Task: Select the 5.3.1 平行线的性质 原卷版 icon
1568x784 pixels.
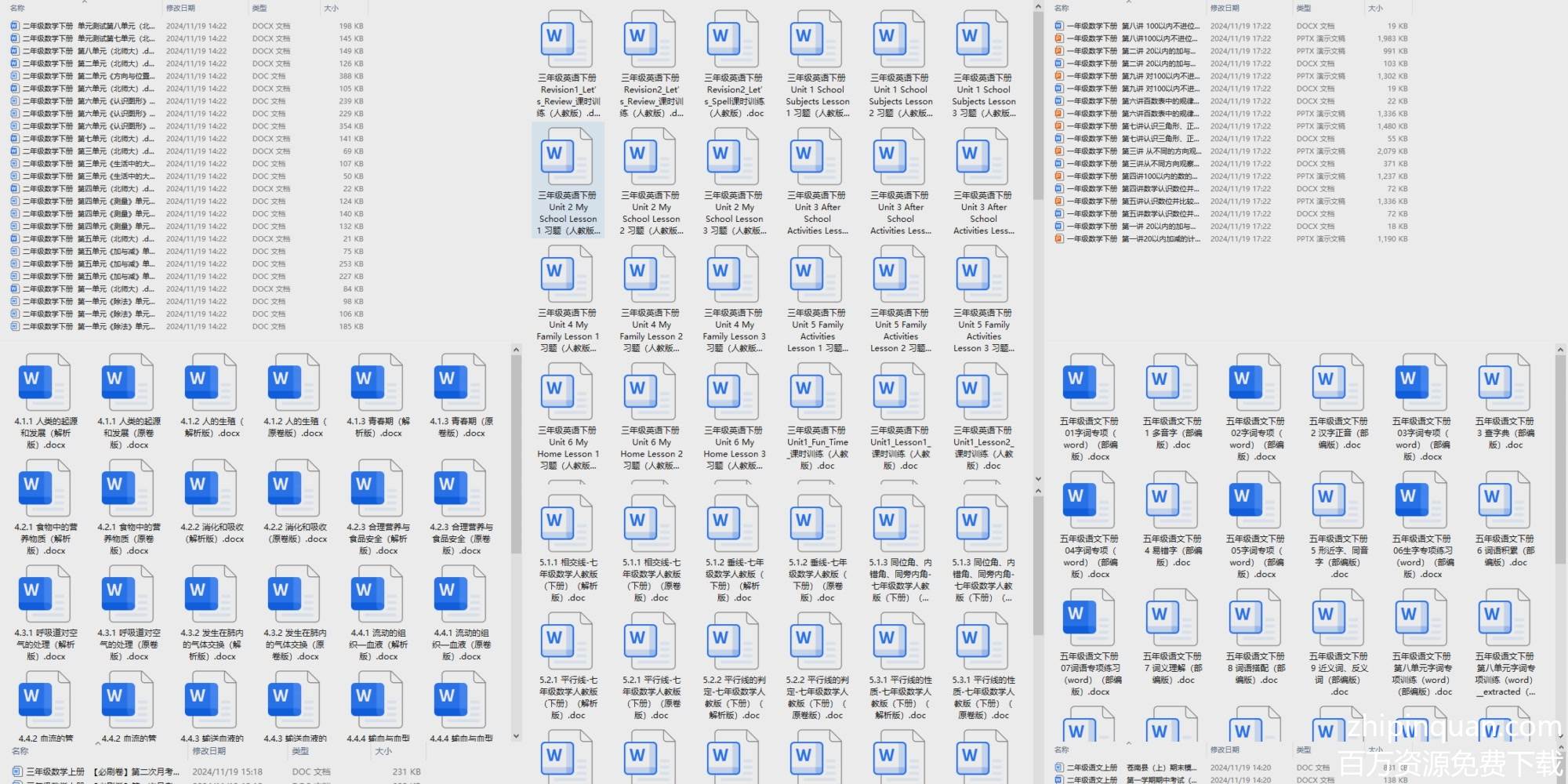Action: pyautogui.click(x=982, y=641)
